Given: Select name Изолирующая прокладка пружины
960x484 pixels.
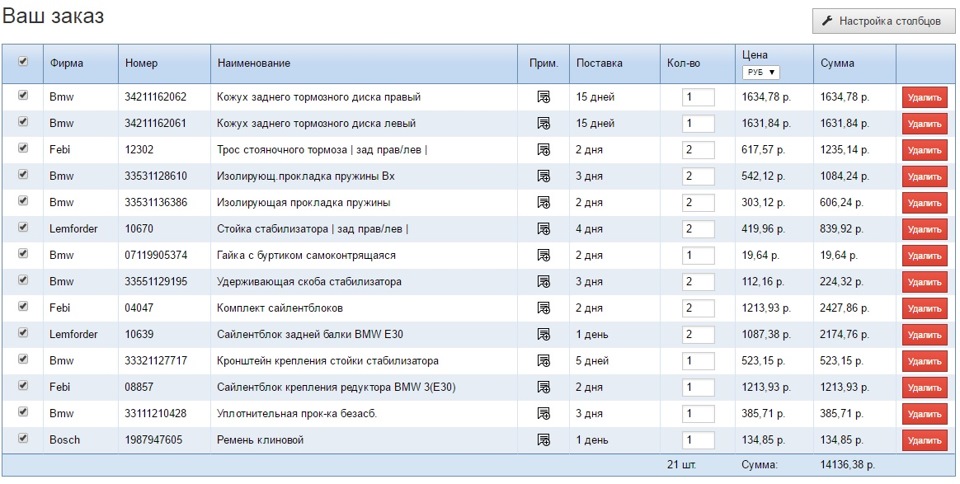Looking at the screenshot, I should 304,203.
